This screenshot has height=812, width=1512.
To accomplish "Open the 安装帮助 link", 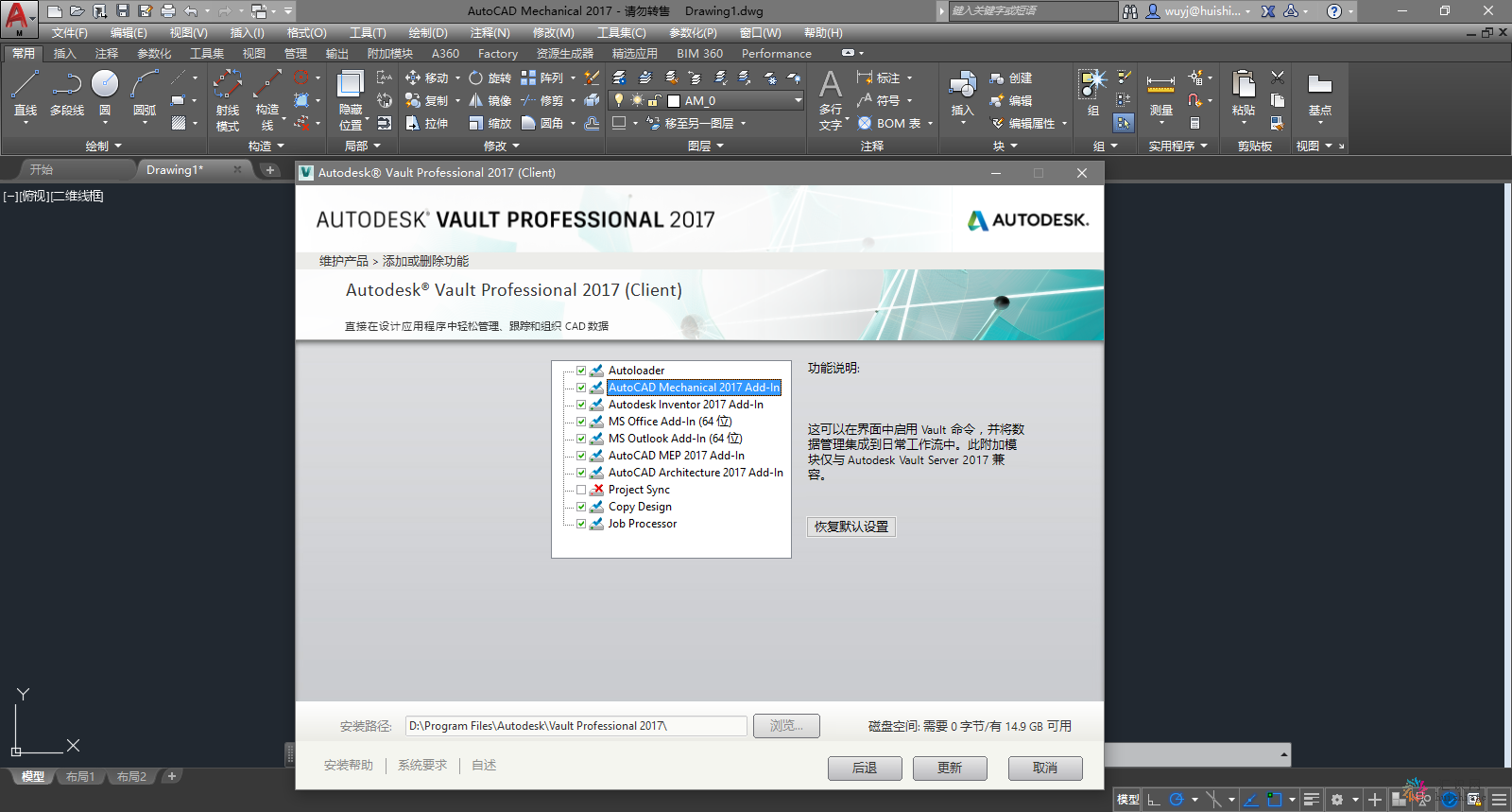I will coord(349,766).
